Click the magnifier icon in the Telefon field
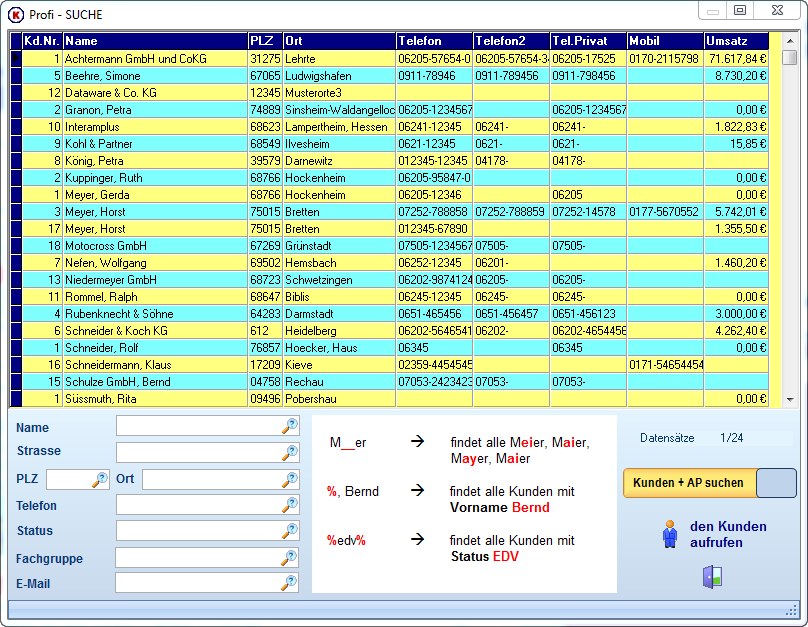Viewport: 808px width, 627px height. tap(290, 504)
